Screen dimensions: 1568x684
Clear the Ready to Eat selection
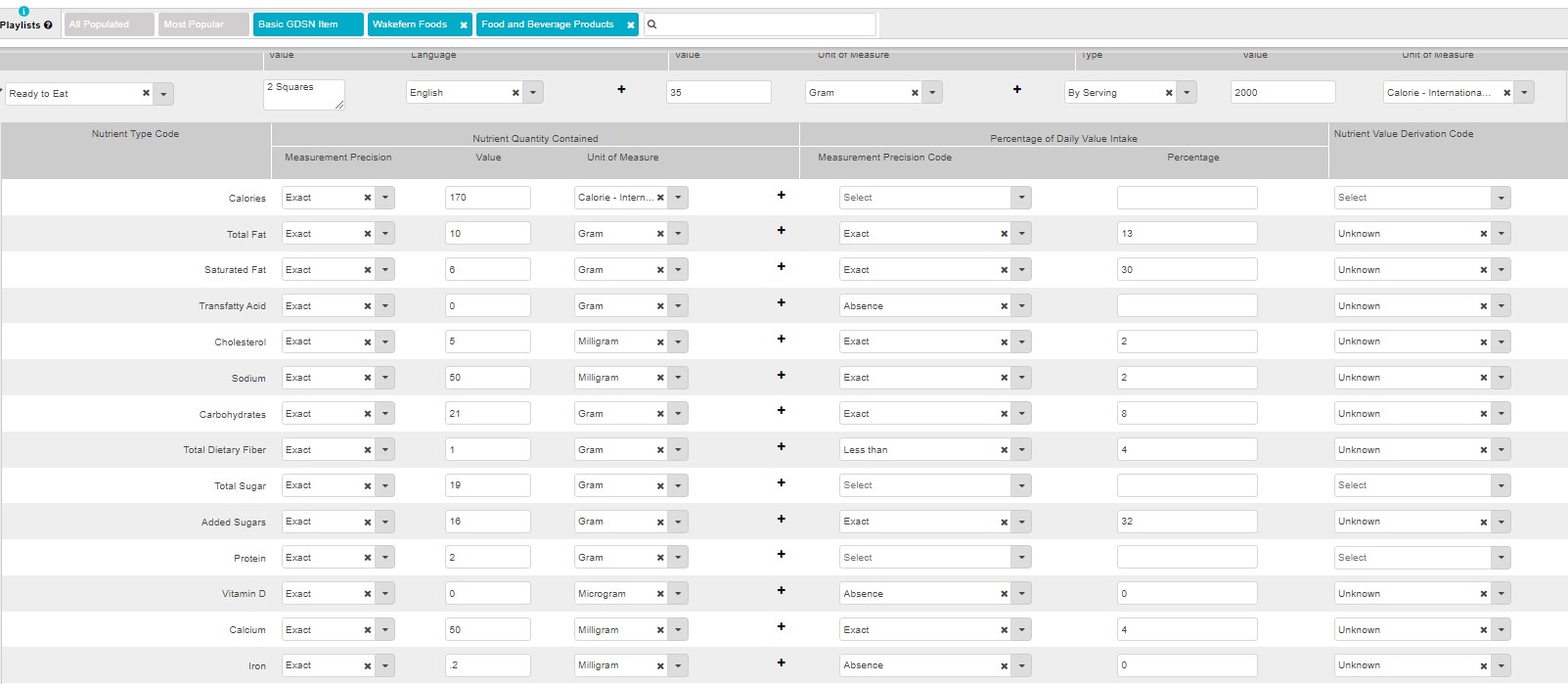coord(146,93)
